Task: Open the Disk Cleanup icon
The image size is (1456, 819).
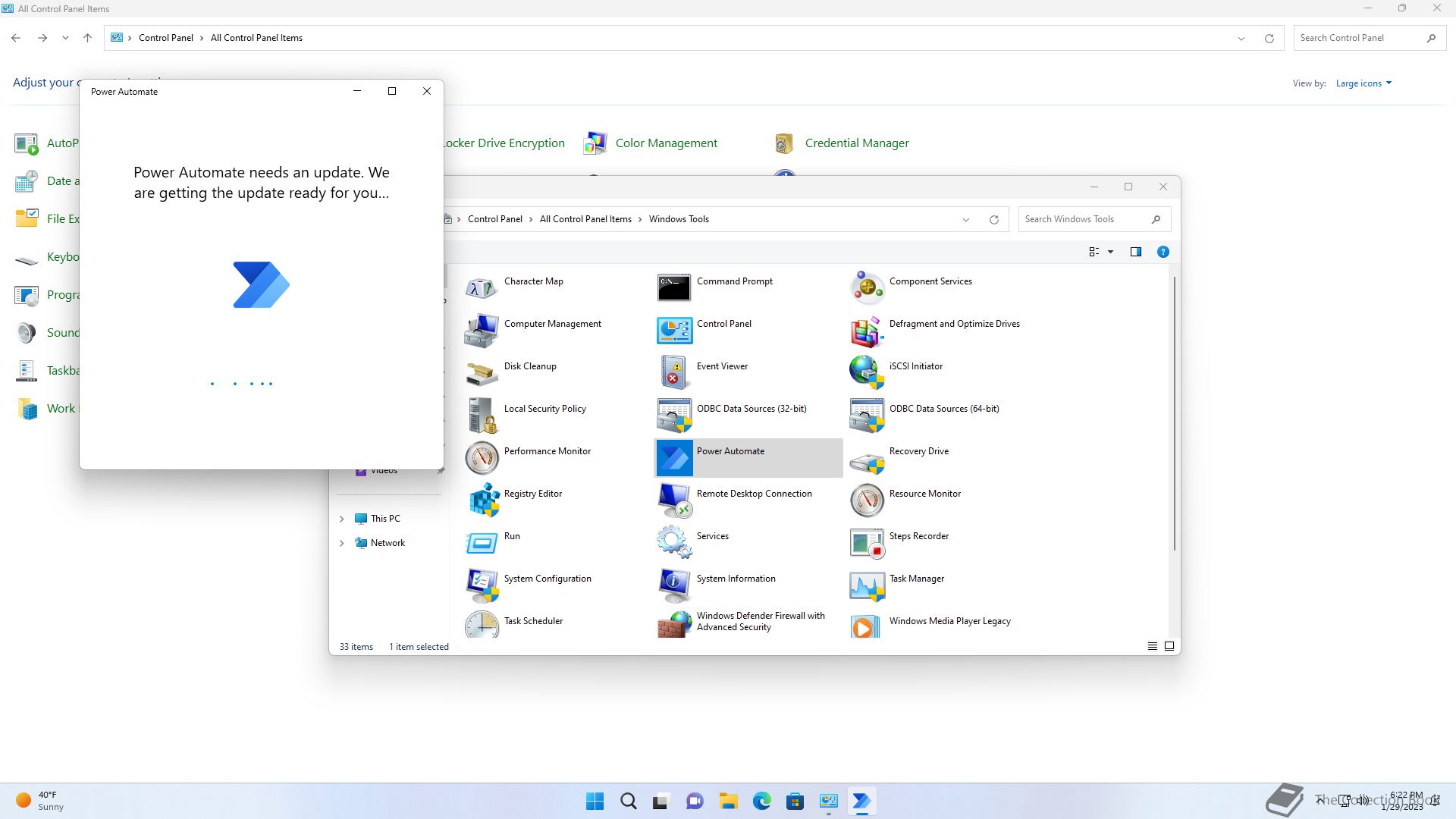Action: tap(482, 373)
